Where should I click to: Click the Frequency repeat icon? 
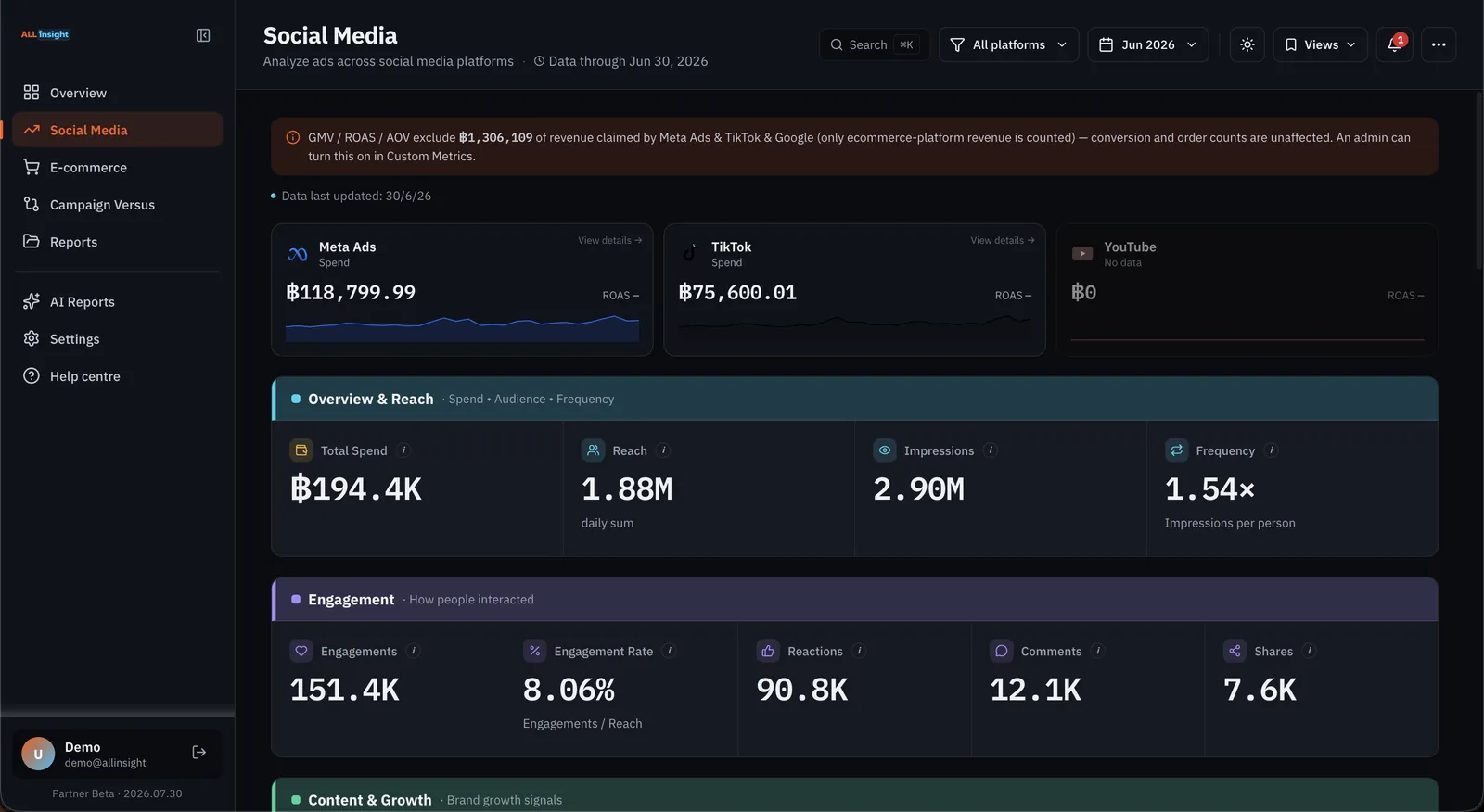pyautogui.click(x=1176, y=450)
